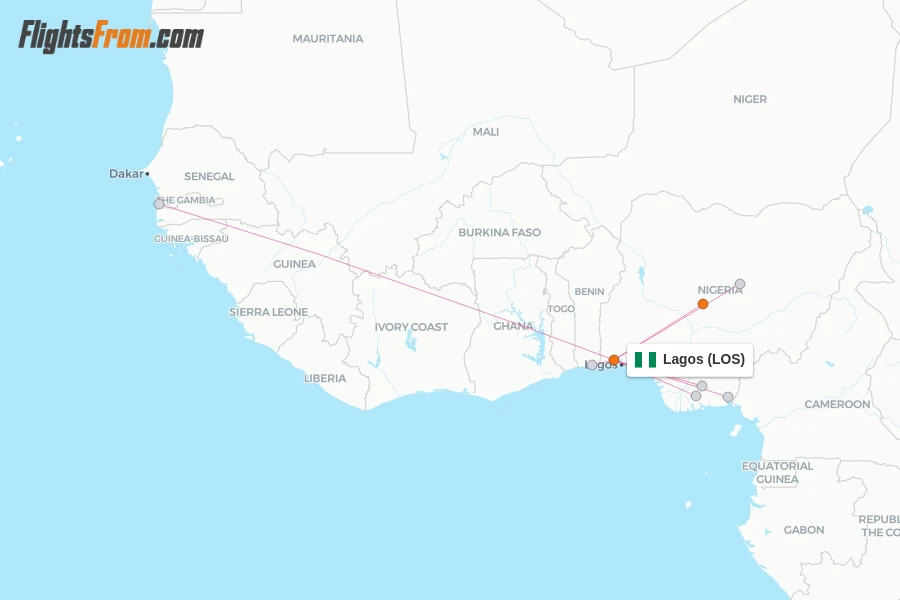Click the SIERRA LEONE country label
This screenshot has height=600, width=900.
point(269,312)
